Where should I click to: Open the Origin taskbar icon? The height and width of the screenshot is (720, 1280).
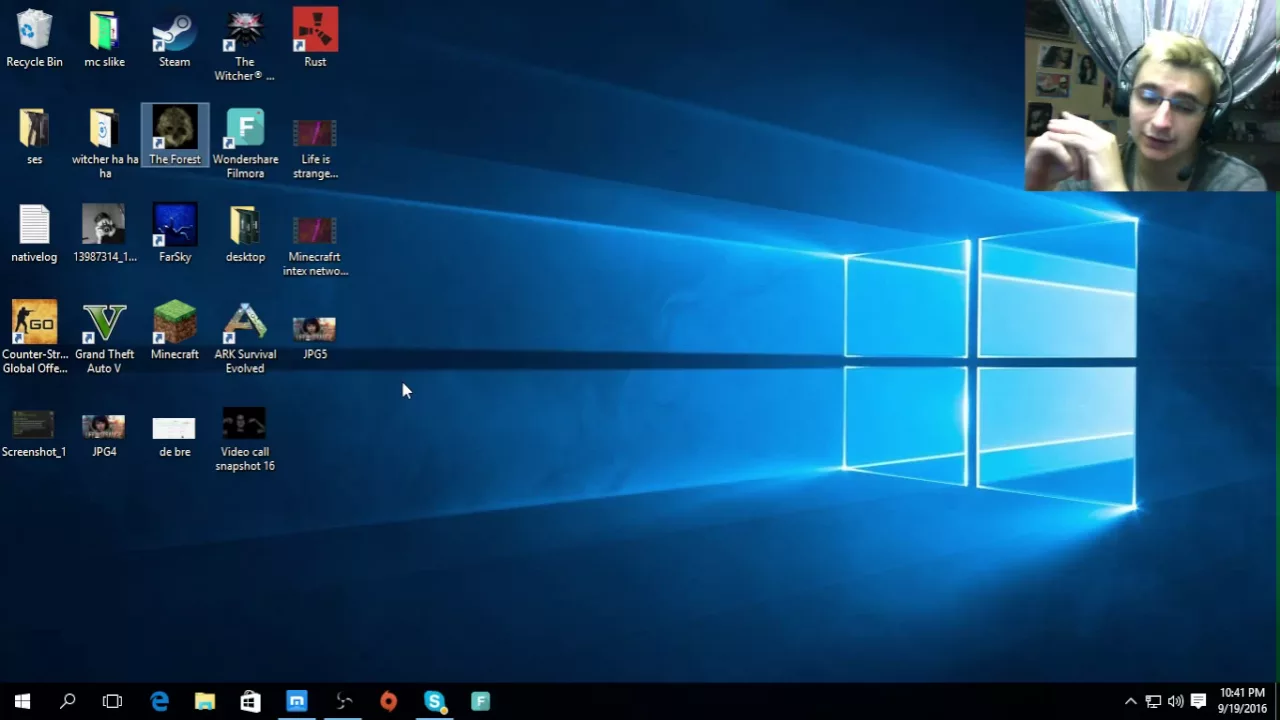[389, 701]
